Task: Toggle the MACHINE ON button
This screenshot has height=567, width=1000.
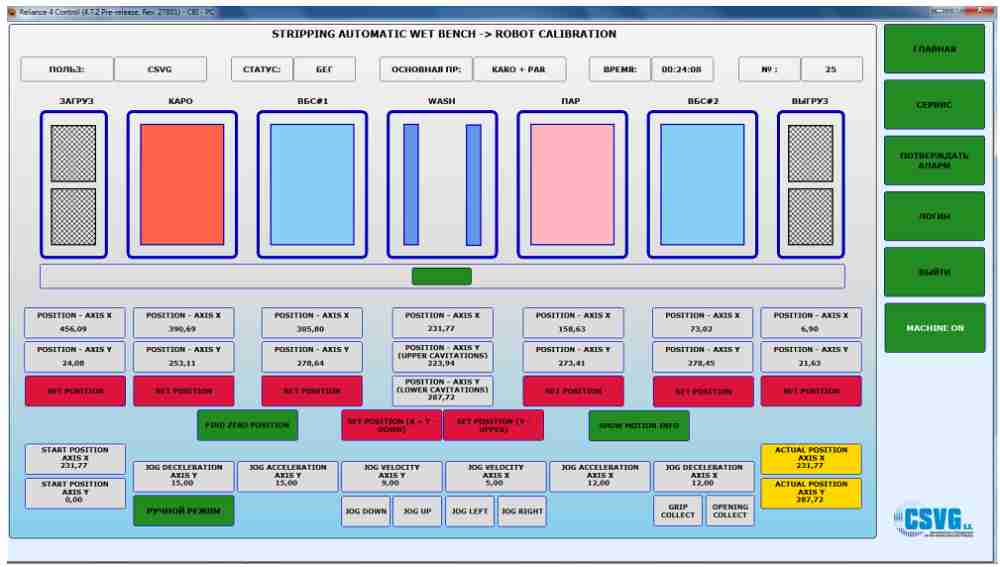Action: click(933, 329)
